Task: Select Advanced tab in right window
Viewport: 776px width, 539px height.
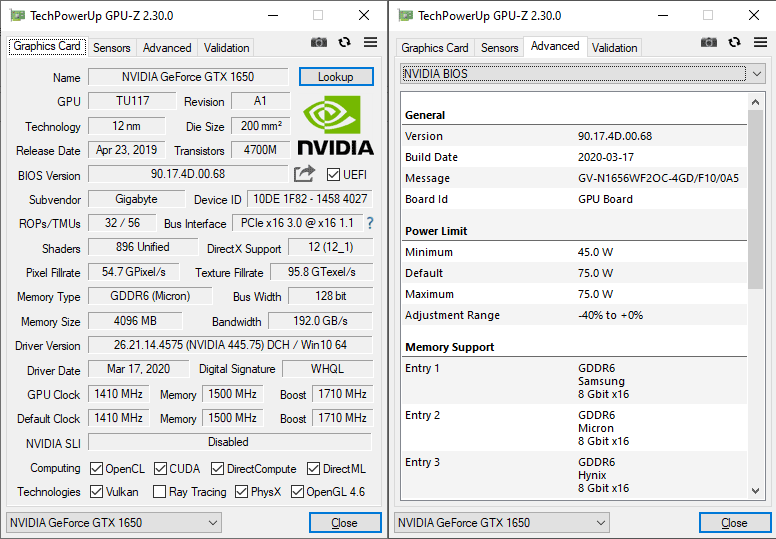Action: pyautogui.click(x=555, y=46)
